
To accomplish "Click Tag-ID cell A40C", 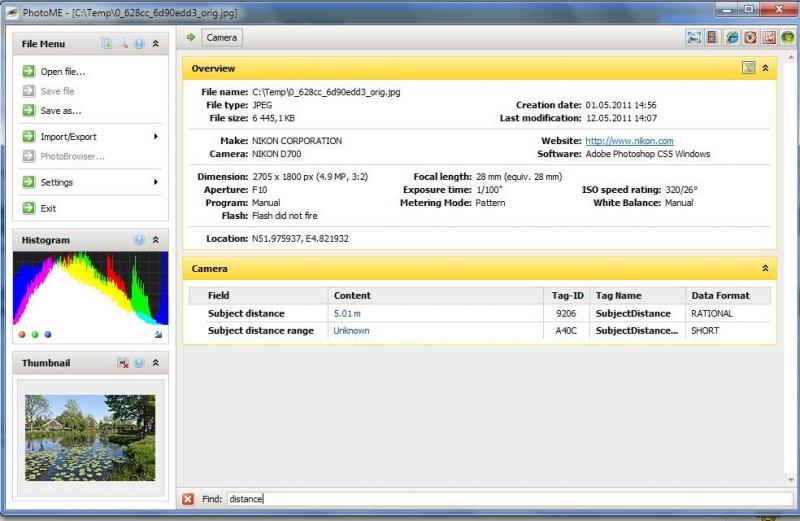I will pos(566,331).
